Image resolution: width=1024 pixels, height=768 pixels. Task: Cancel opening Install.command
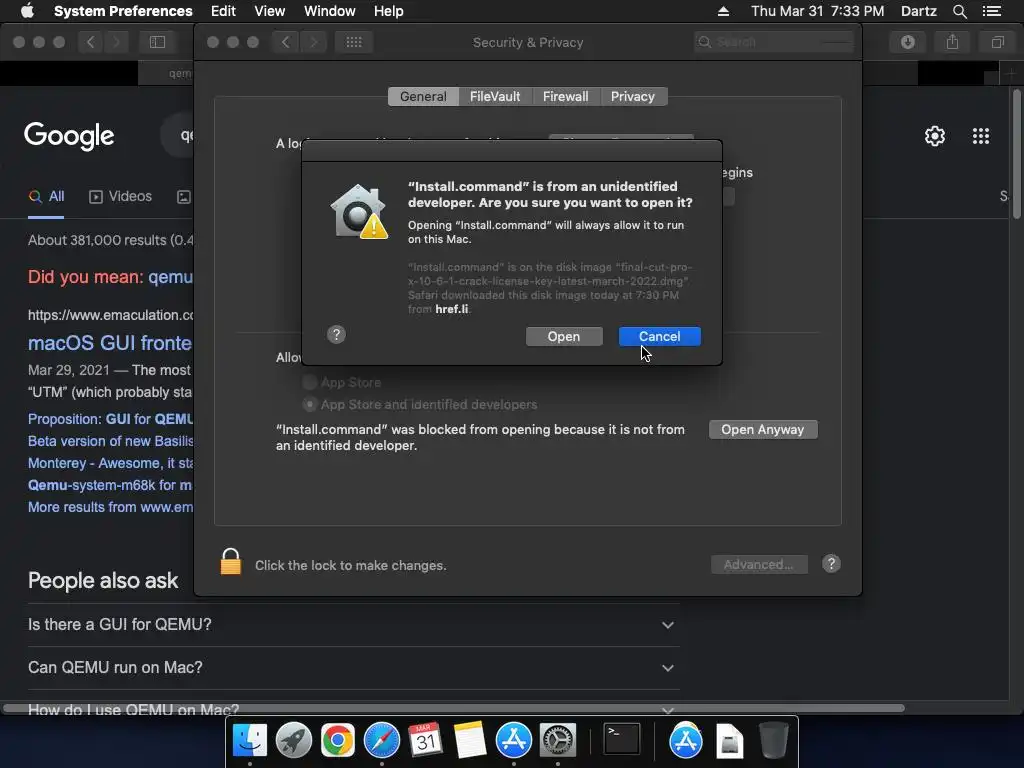660,336
